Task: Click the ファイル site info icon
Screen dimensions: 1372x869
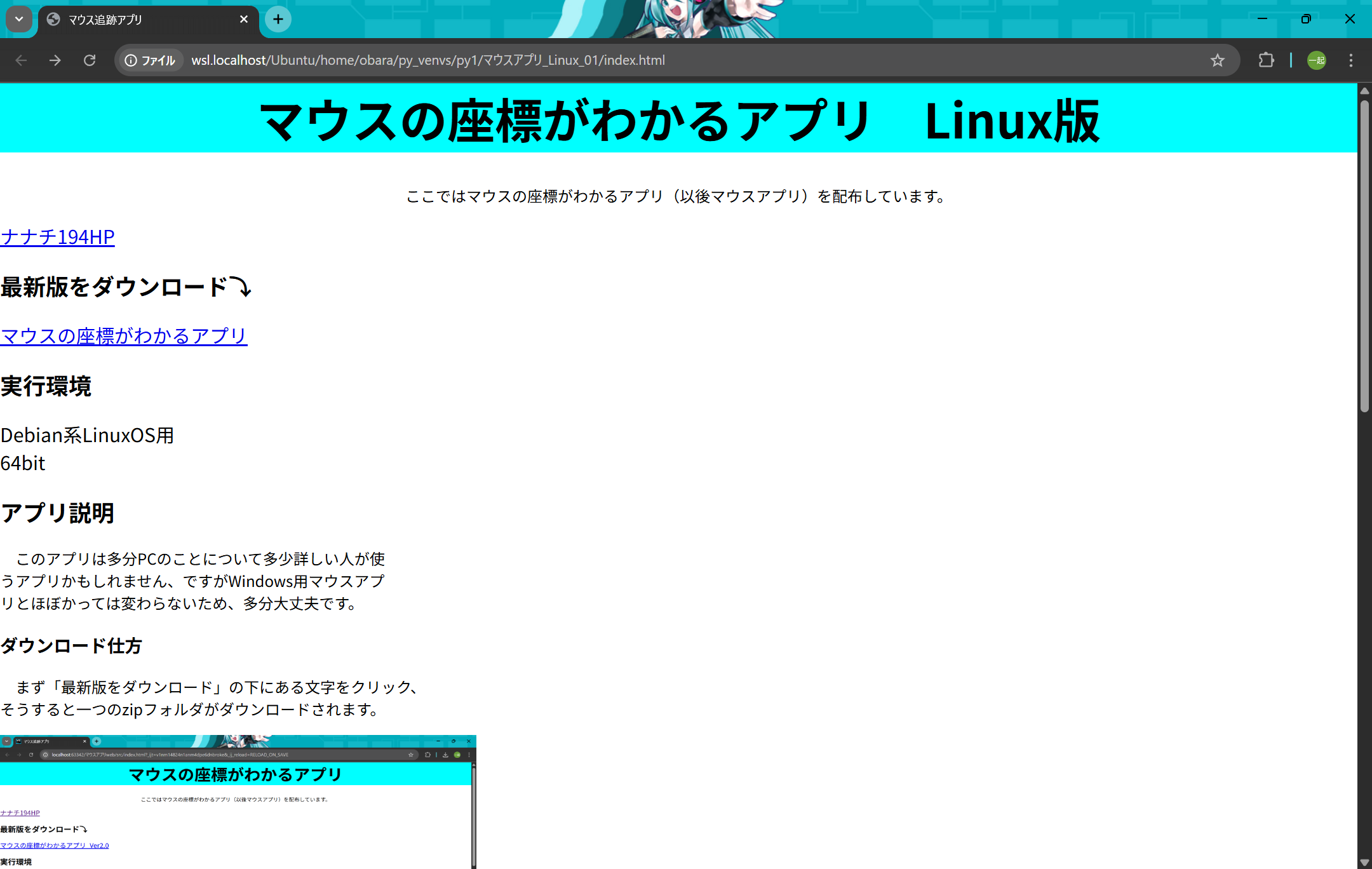Action: [x=151, y=60]
